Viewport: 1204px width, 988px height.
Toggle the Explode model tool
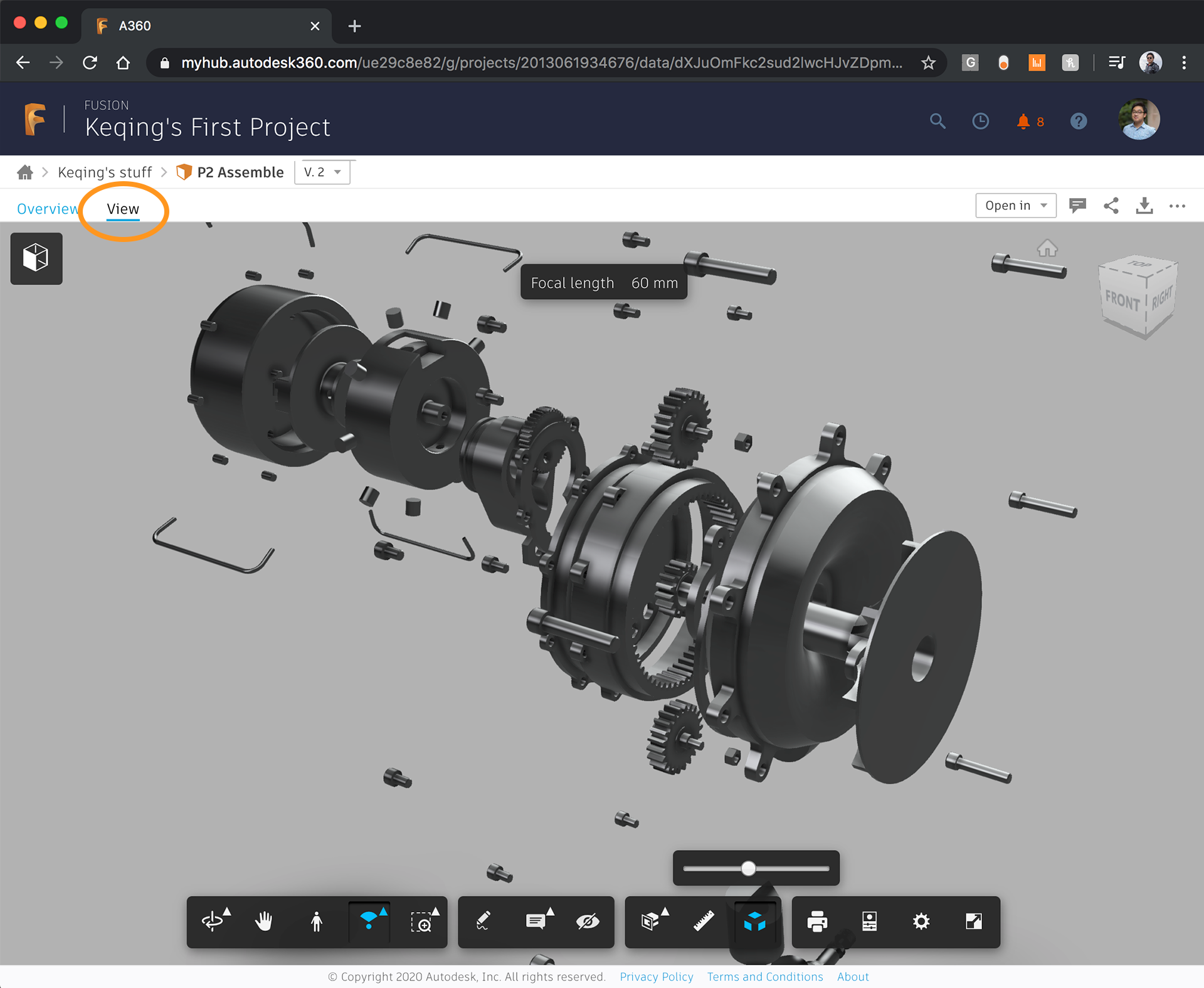755,922
